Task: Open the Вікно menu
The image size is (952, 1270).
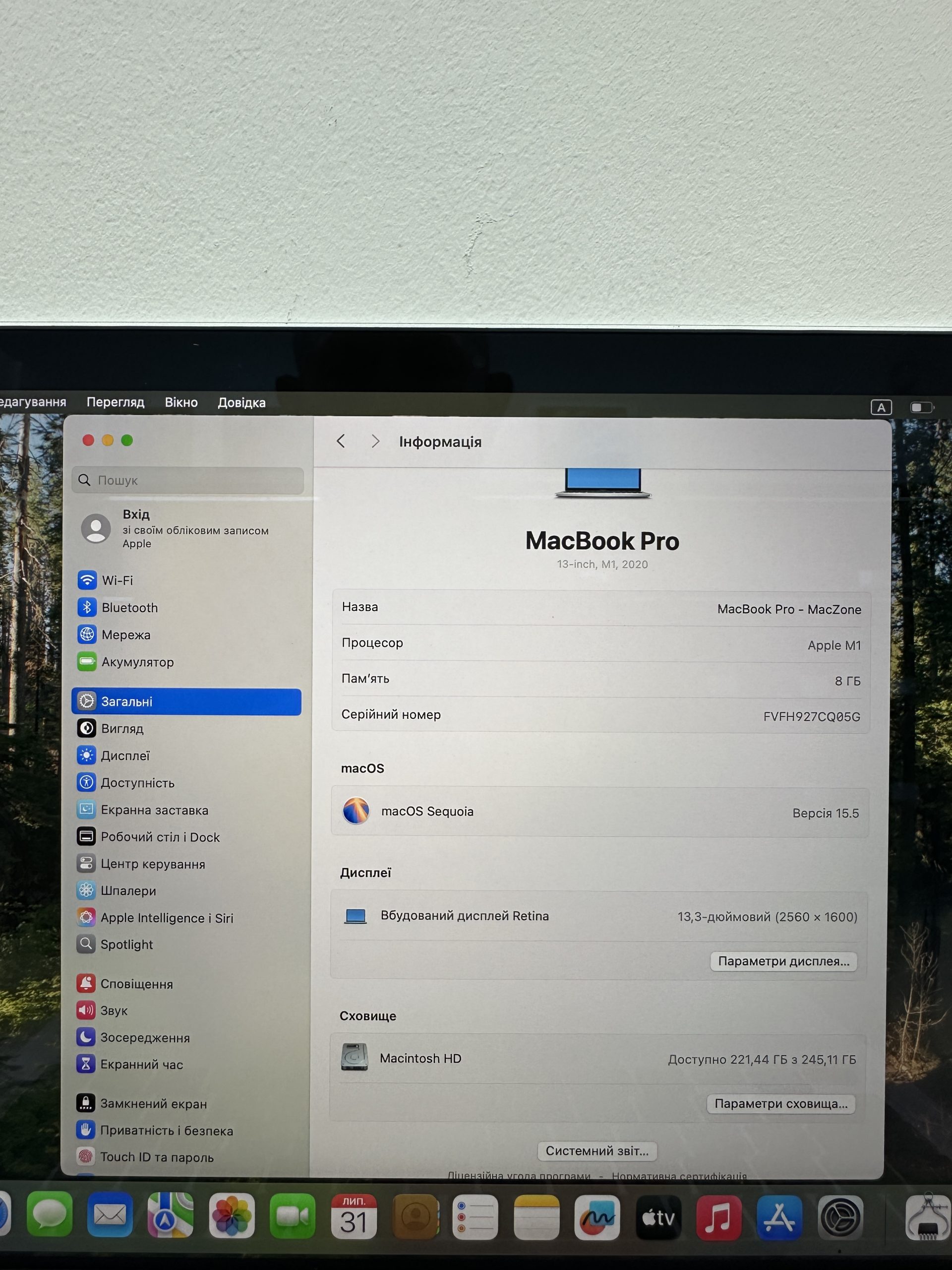Action: [181, 402]
